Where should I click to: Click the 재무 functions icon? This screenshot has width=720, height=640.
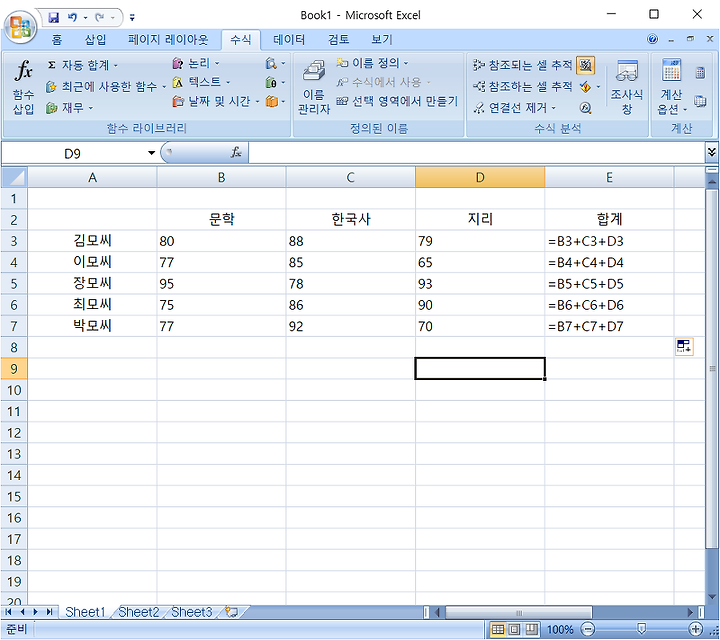[51, 107]
